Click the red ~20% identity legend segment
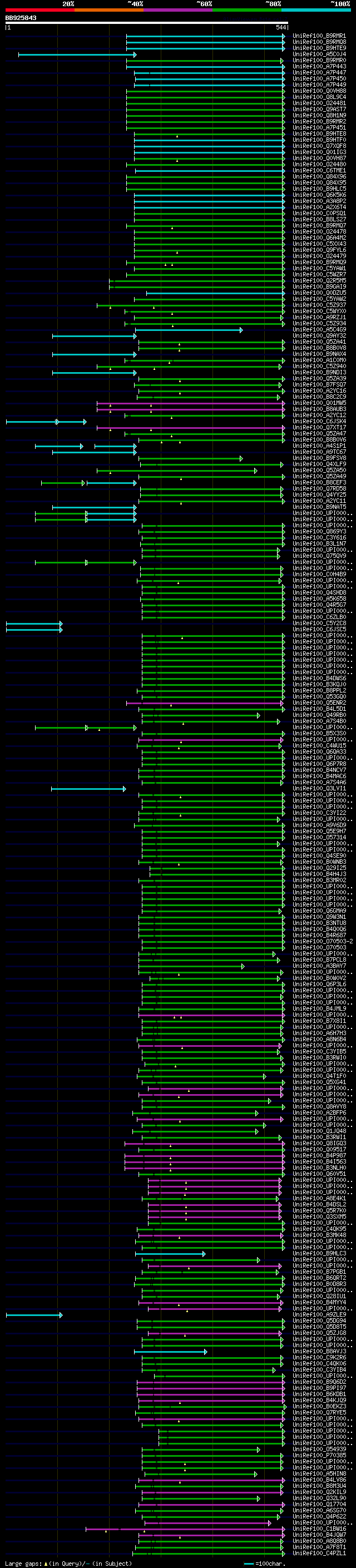This screenshot has width=356, height=1568. pyautogui.click(x=39, y=10)
